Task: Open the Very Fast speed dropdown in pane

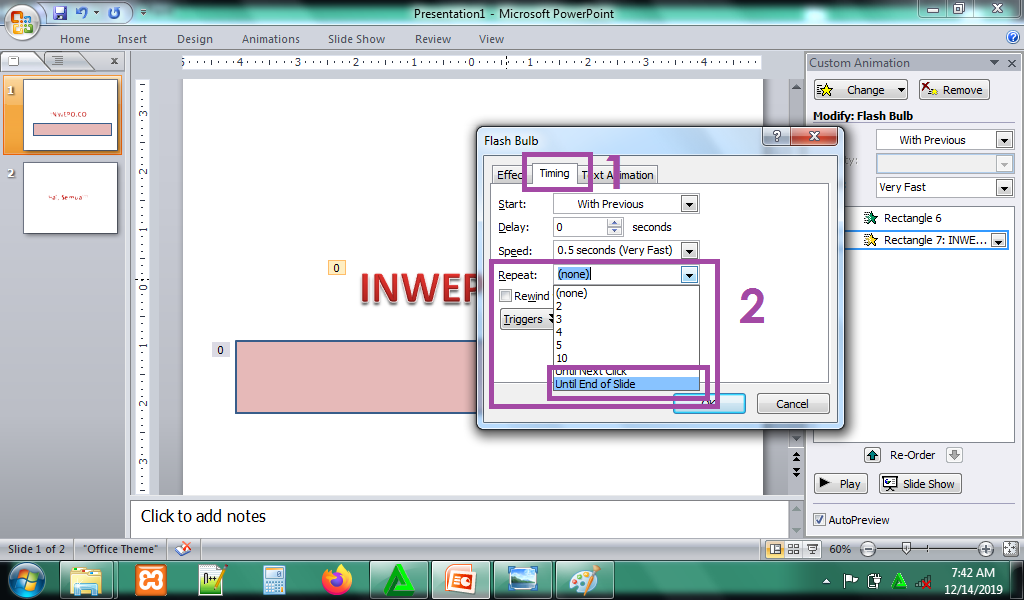Action: pyautogui.click(x=1004, y=187)
